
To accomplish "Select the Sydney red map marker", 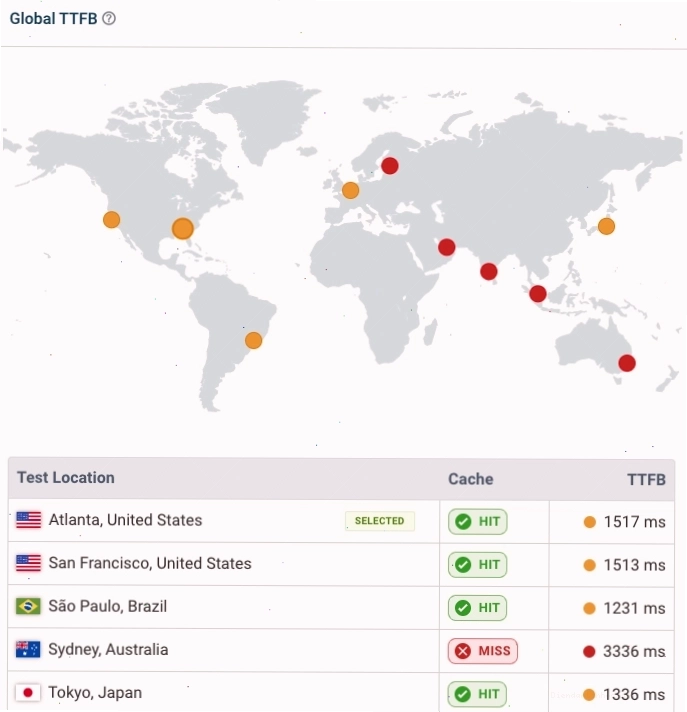I will pos(627,363).
